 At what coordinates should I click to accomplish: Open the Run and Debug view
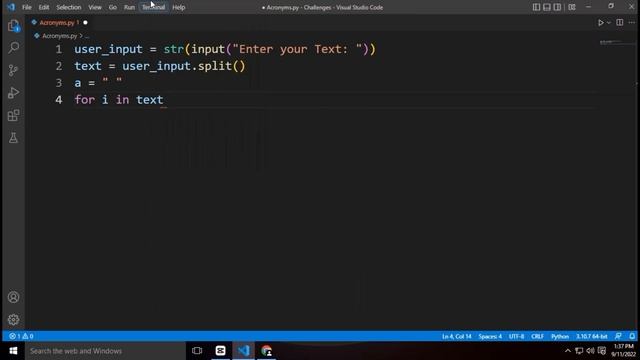click(13, 93)
